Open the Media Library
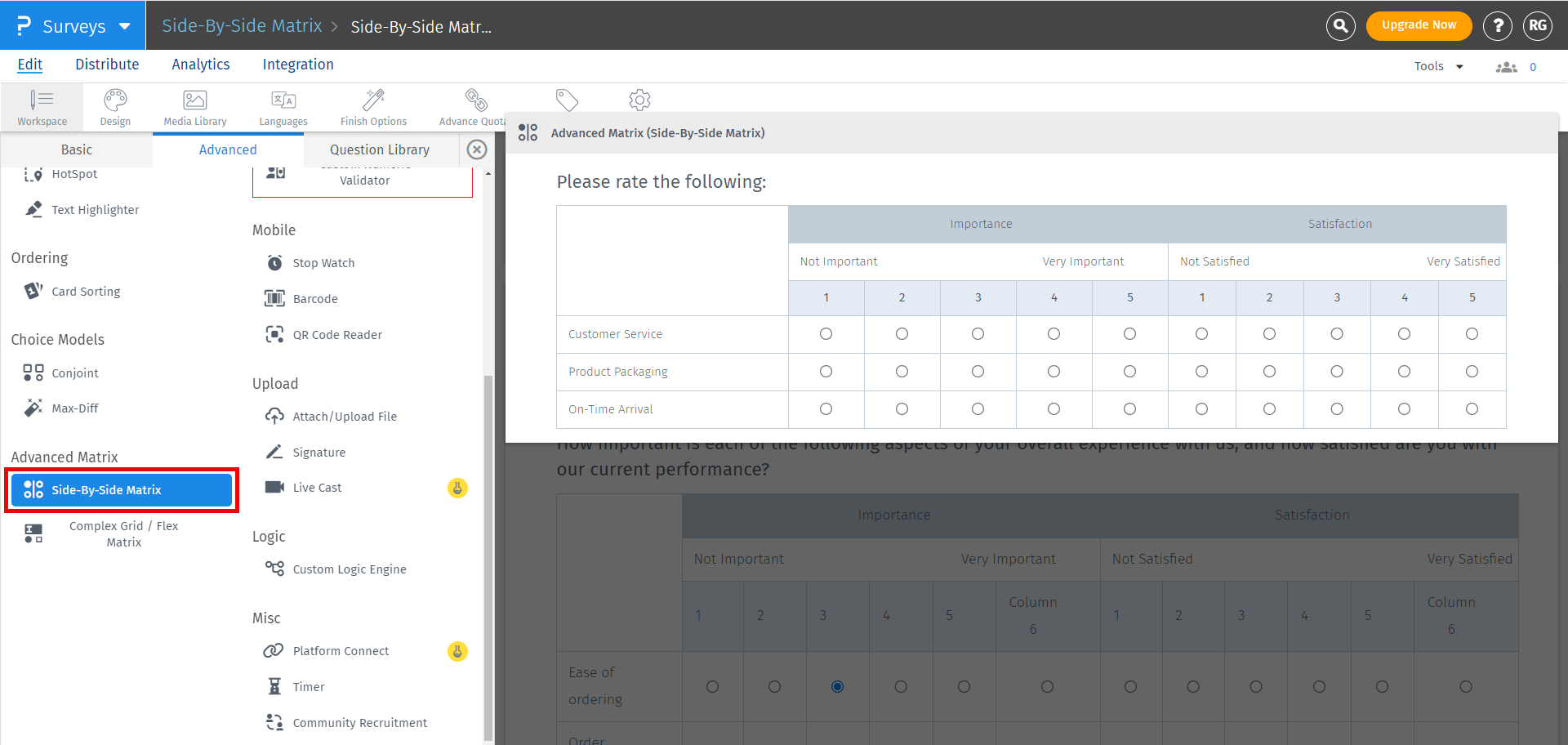 pos(194,107)
